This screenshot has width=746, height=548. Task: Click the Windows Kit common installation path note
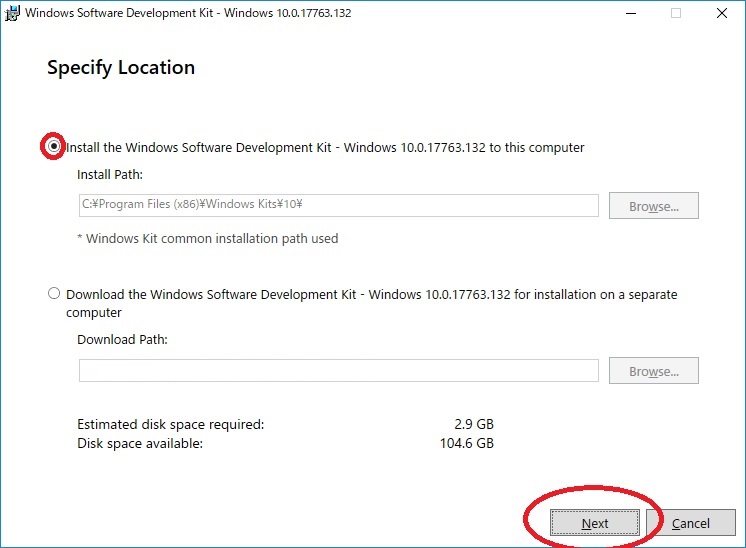(x=207, y=238)
